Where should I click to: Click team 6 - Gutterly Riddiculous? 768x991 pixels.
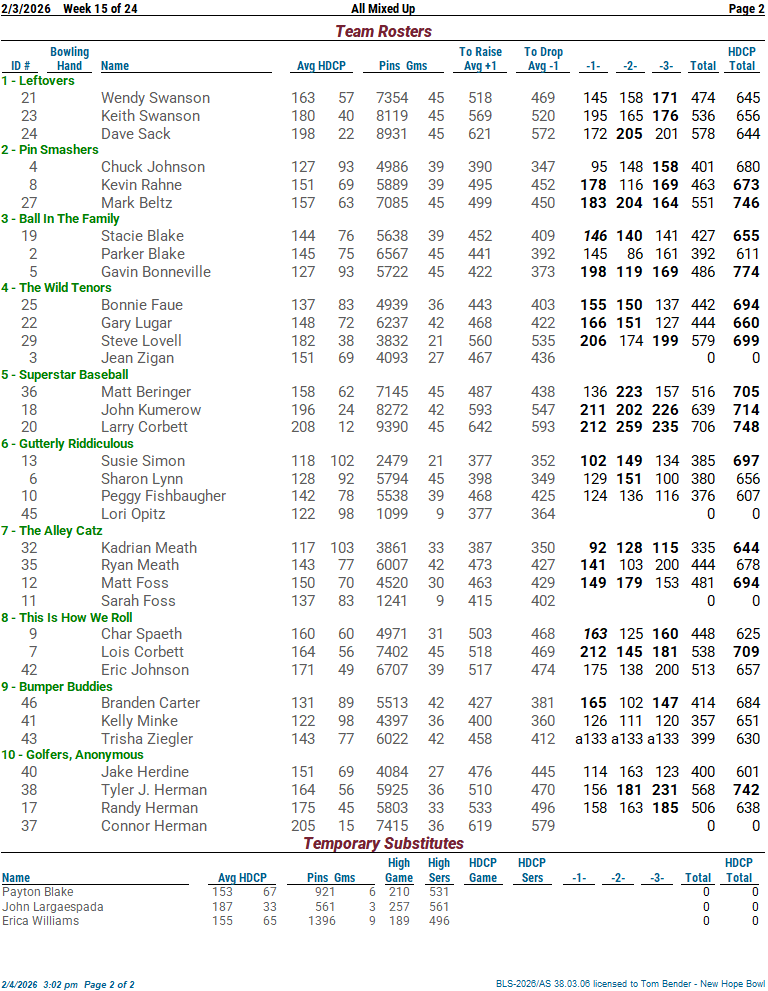pyautogui.click(x=67, y=444)
